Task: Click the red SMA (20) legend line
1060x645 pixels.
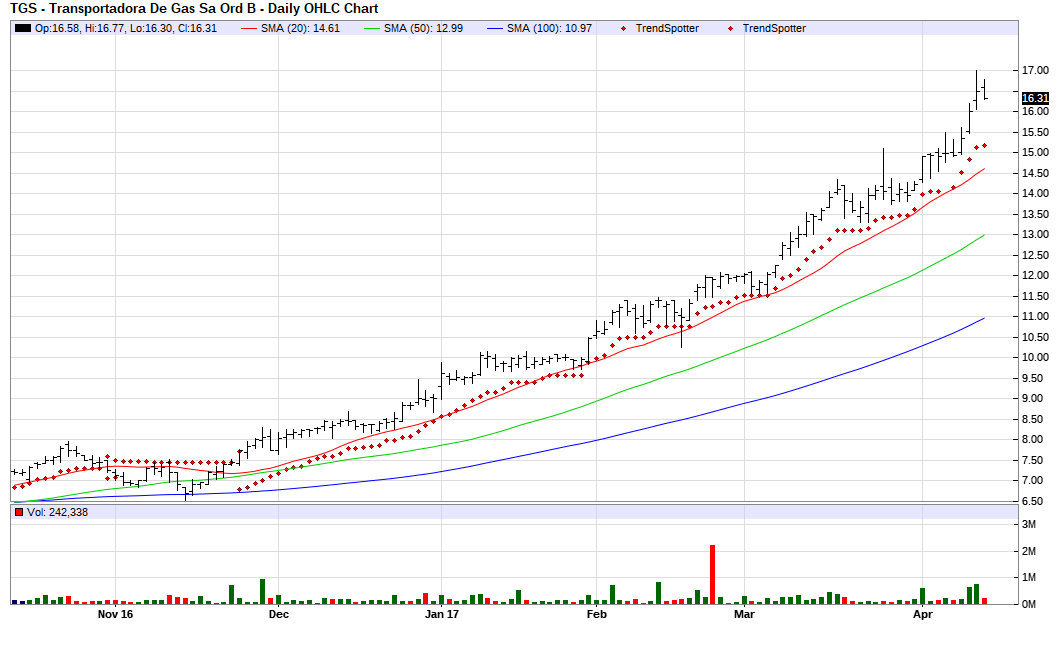Action: 249,28
